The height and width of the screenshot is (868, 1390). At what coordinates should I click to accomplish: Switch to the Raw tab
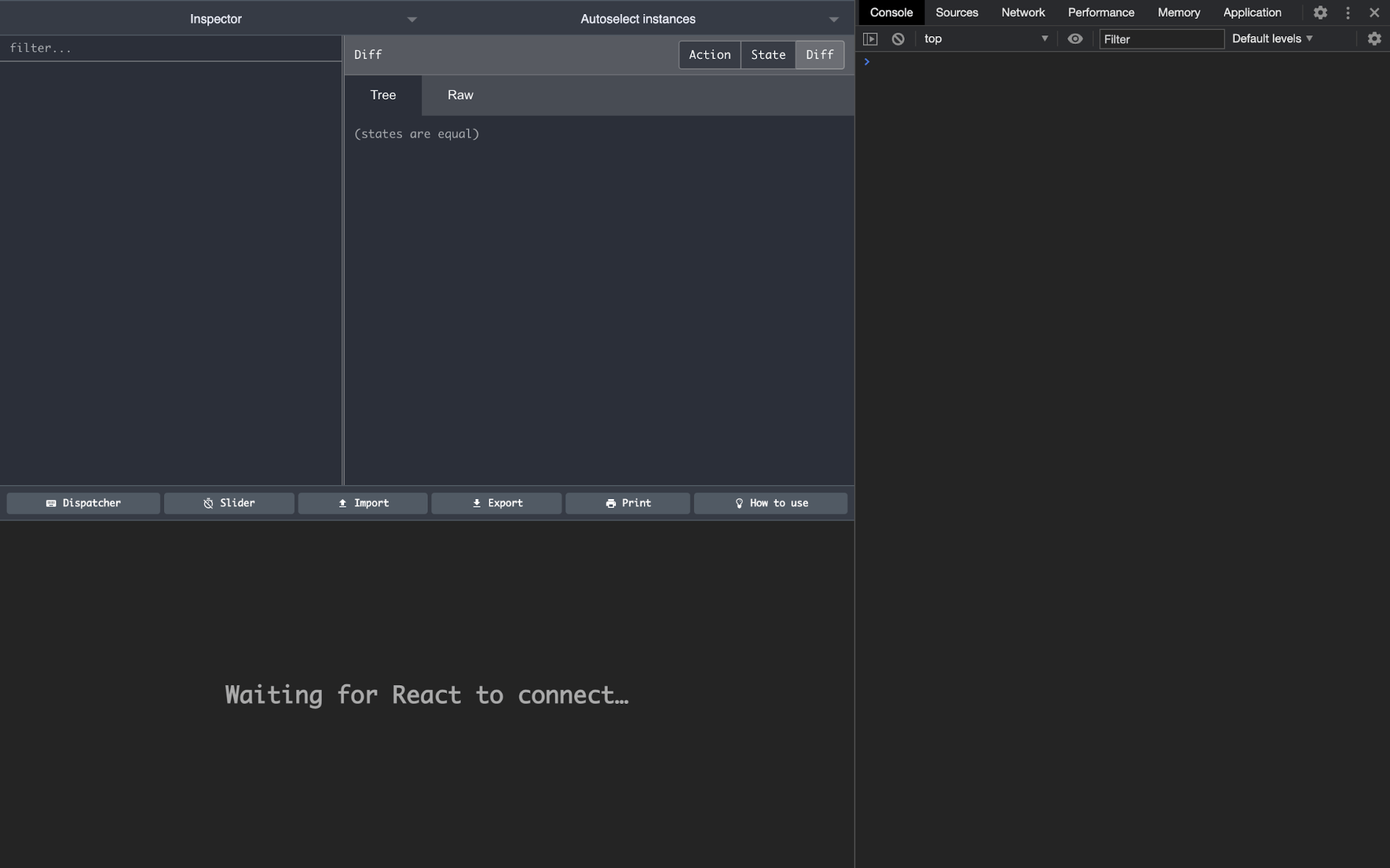tap(460, 95)
